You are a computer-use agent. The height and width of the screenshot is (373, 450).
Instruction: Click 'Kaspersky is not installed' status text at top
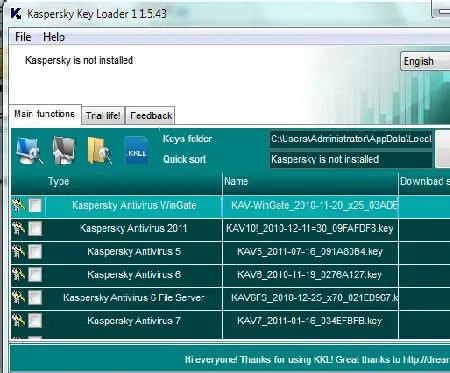(79, 60)
